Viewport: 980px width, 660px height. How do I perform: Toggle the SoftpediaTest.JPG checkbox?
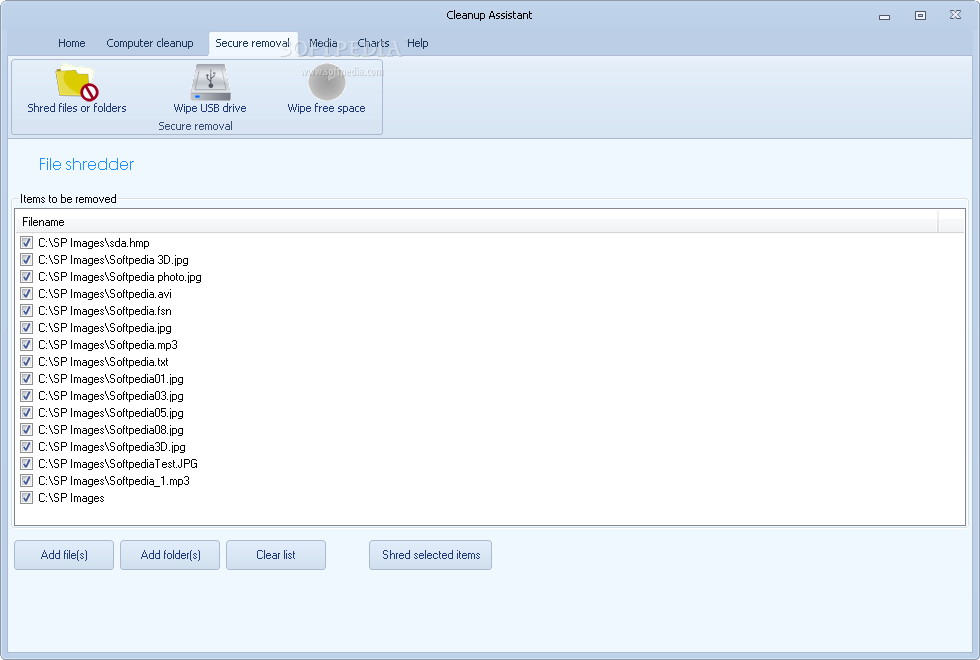pyautogui.click(x=26, y=464)
